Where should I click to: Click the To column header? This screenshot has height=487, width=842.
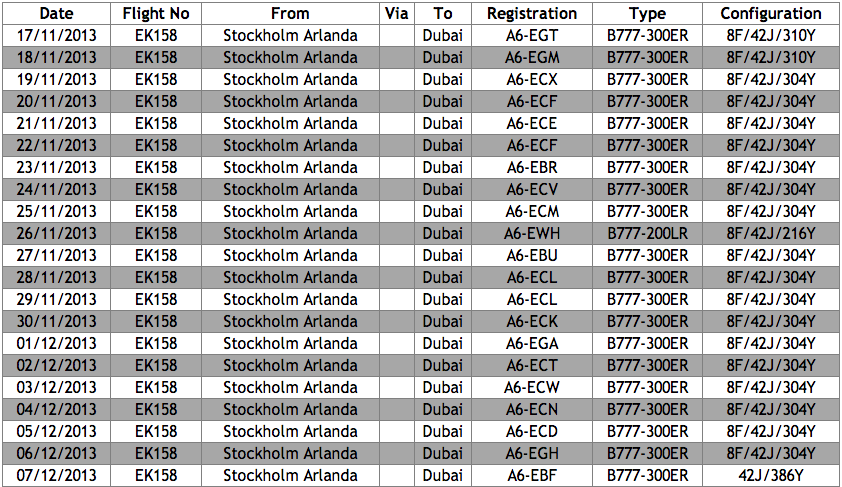coord(443,14)
